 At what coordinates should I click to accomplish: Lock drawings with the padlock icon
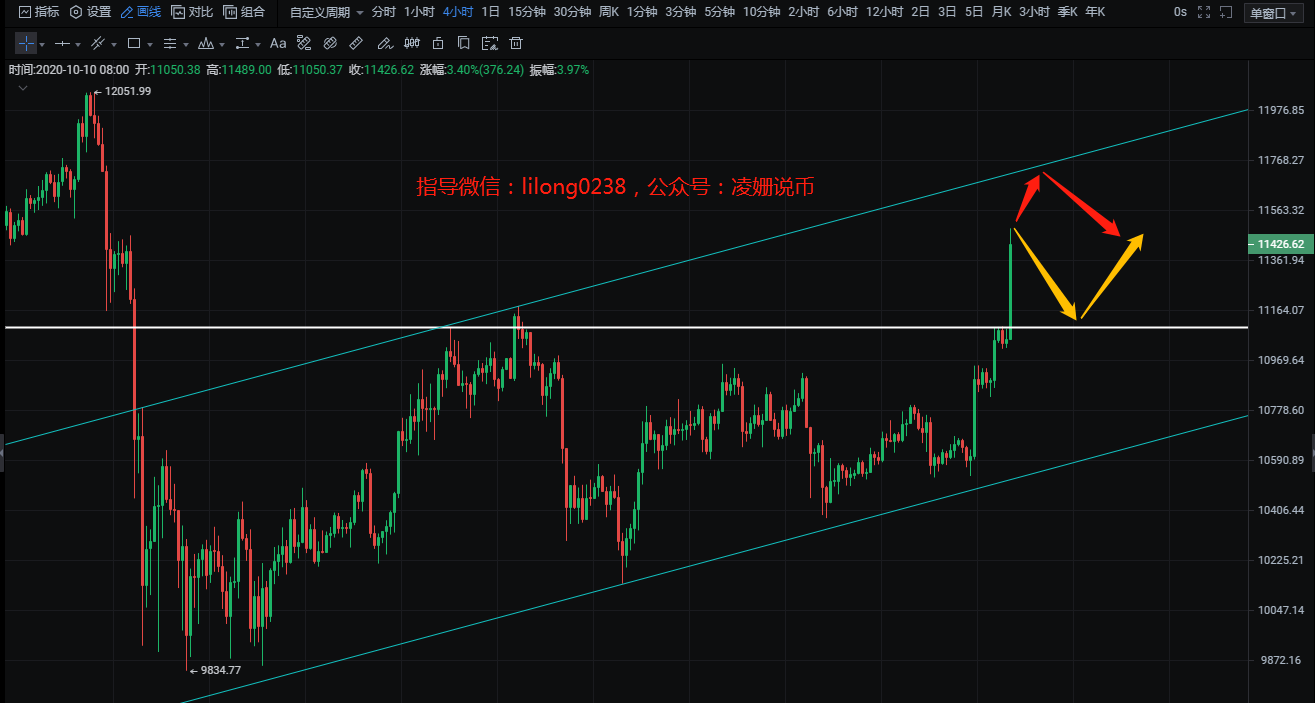point(437,44)
